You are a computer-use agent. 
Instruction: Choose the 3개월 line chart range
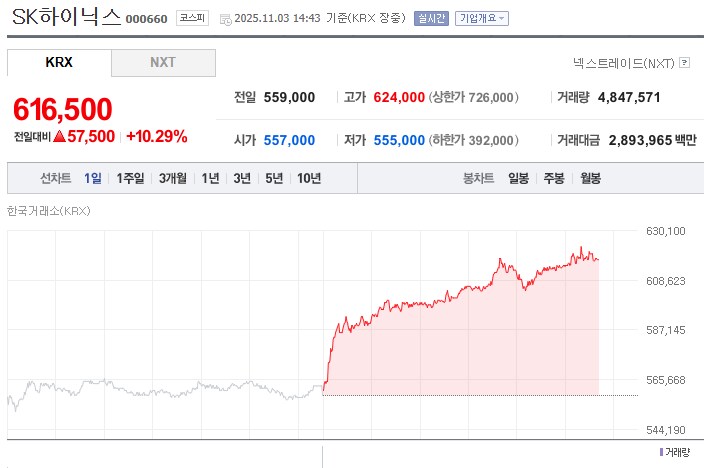[174, 178]
